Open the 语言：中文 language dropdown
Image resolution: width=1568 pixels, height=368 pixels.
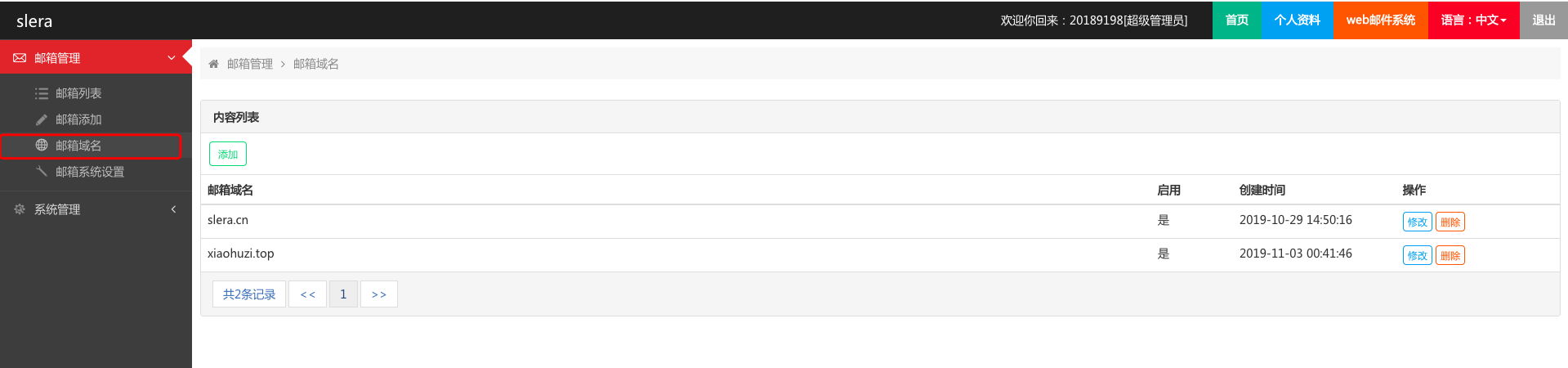click(x=1473, y=20)
